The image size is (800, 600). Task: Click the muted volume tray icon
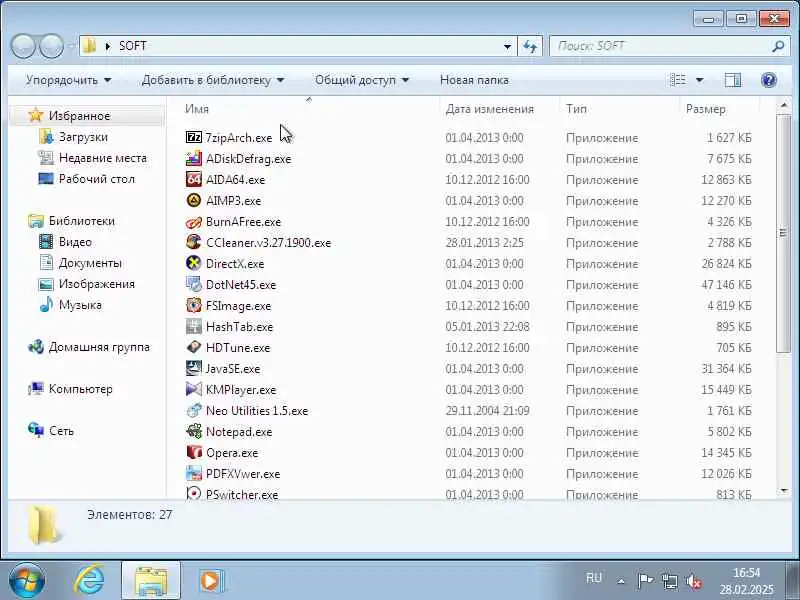click(x=694, y=581)
